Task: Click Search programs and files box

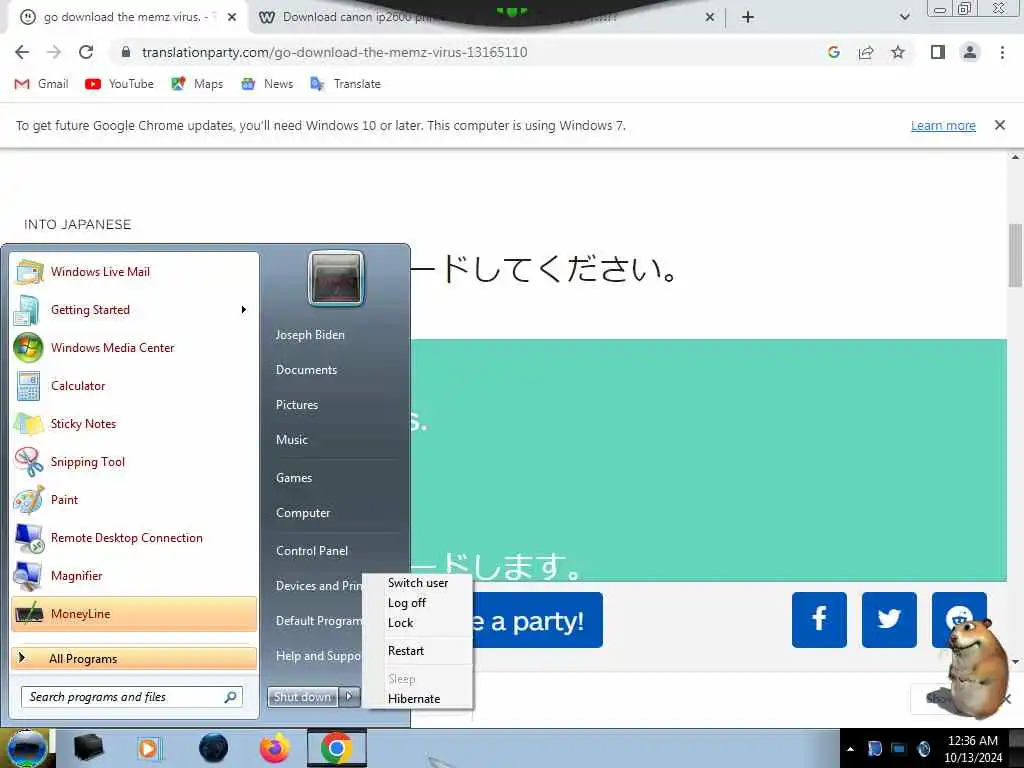Action: tap(132, 697)
